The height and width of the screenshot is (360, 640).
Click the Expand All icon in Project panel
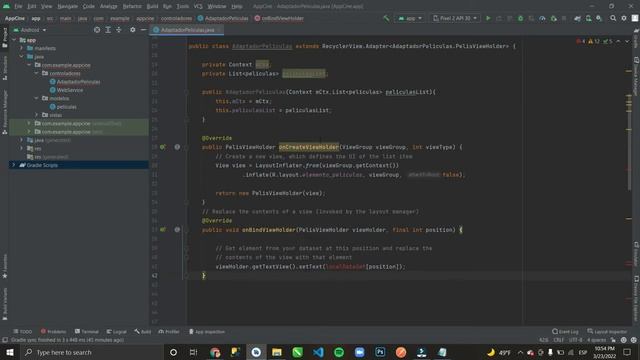pos(108,30)
